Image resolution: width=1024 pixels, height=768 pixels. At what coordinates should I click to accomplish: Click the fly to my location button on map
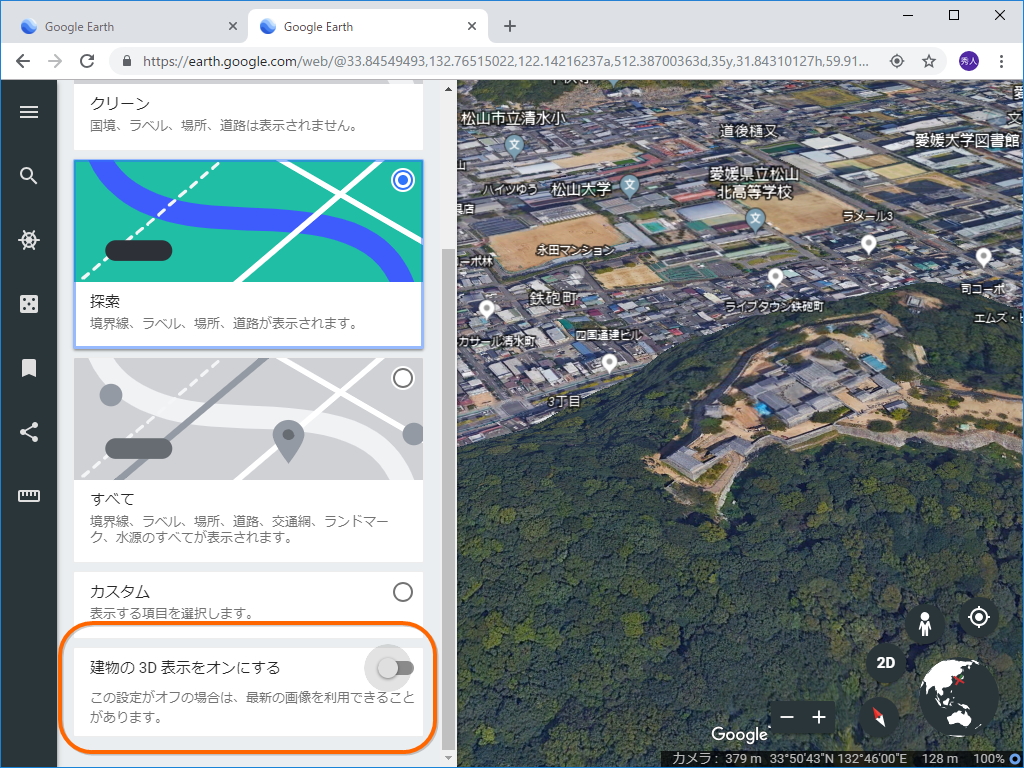click(x=979, y=616)
